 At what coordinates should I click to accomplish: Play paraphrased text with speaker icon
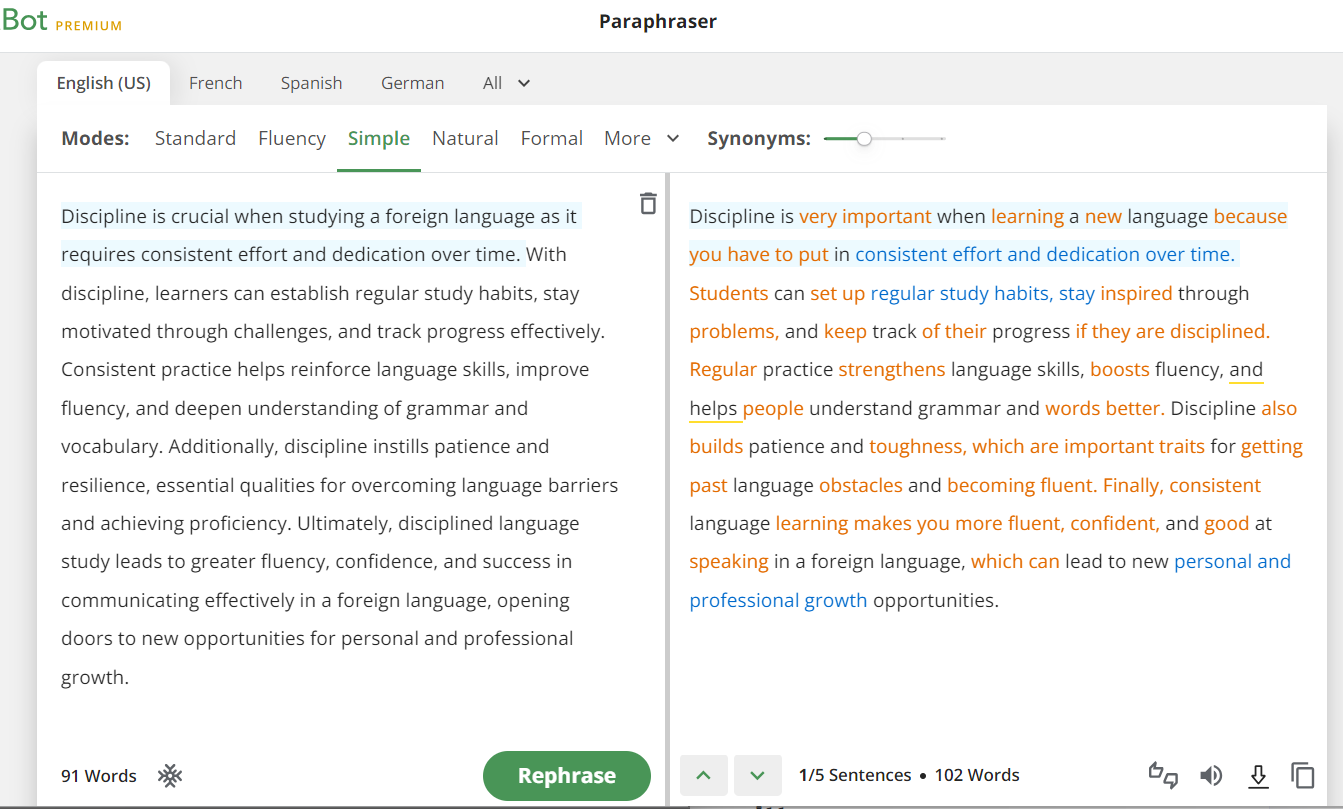click(1211, 775)
